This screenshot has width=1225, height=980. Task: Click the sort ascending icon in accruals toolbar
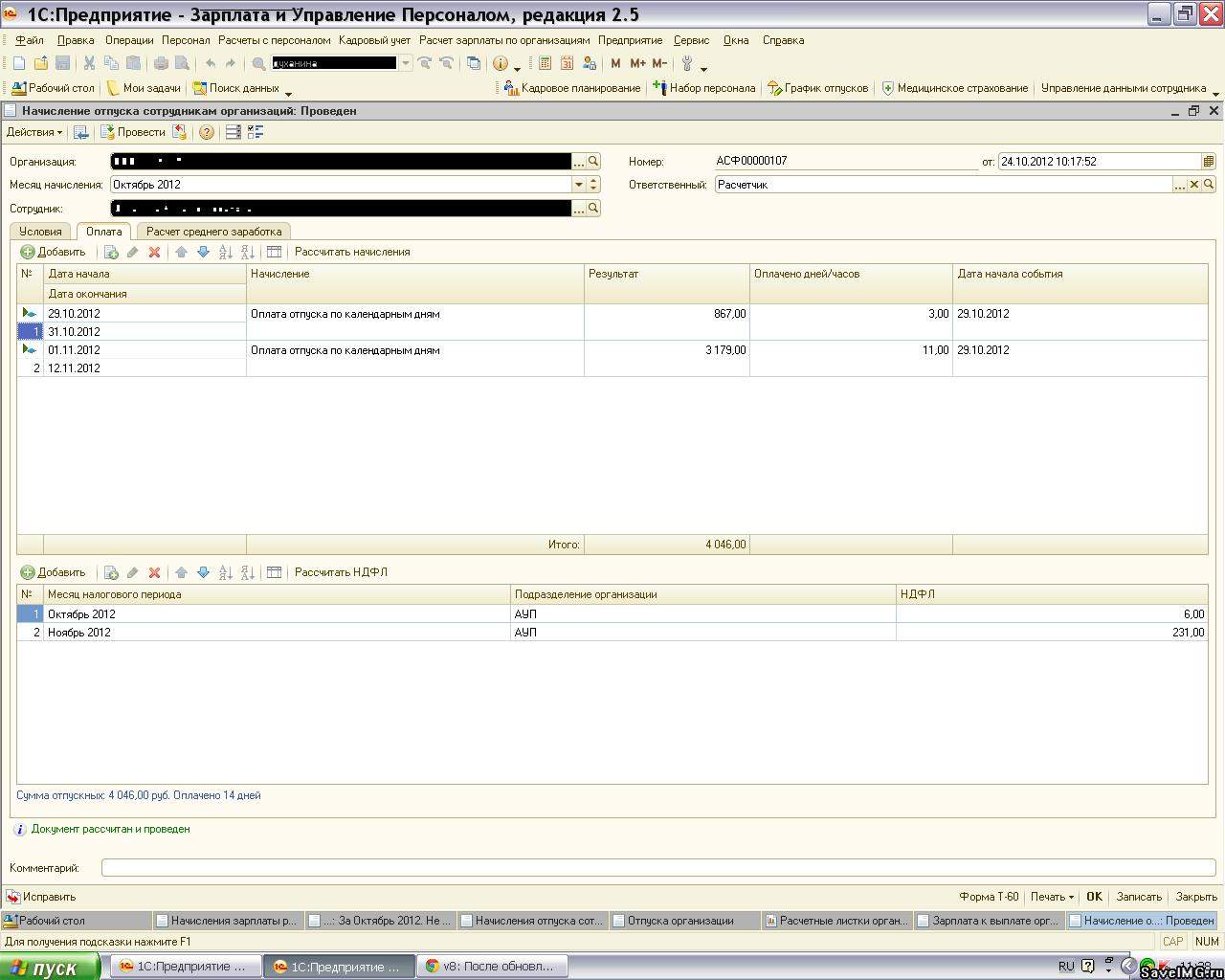[x=226, y=252]
